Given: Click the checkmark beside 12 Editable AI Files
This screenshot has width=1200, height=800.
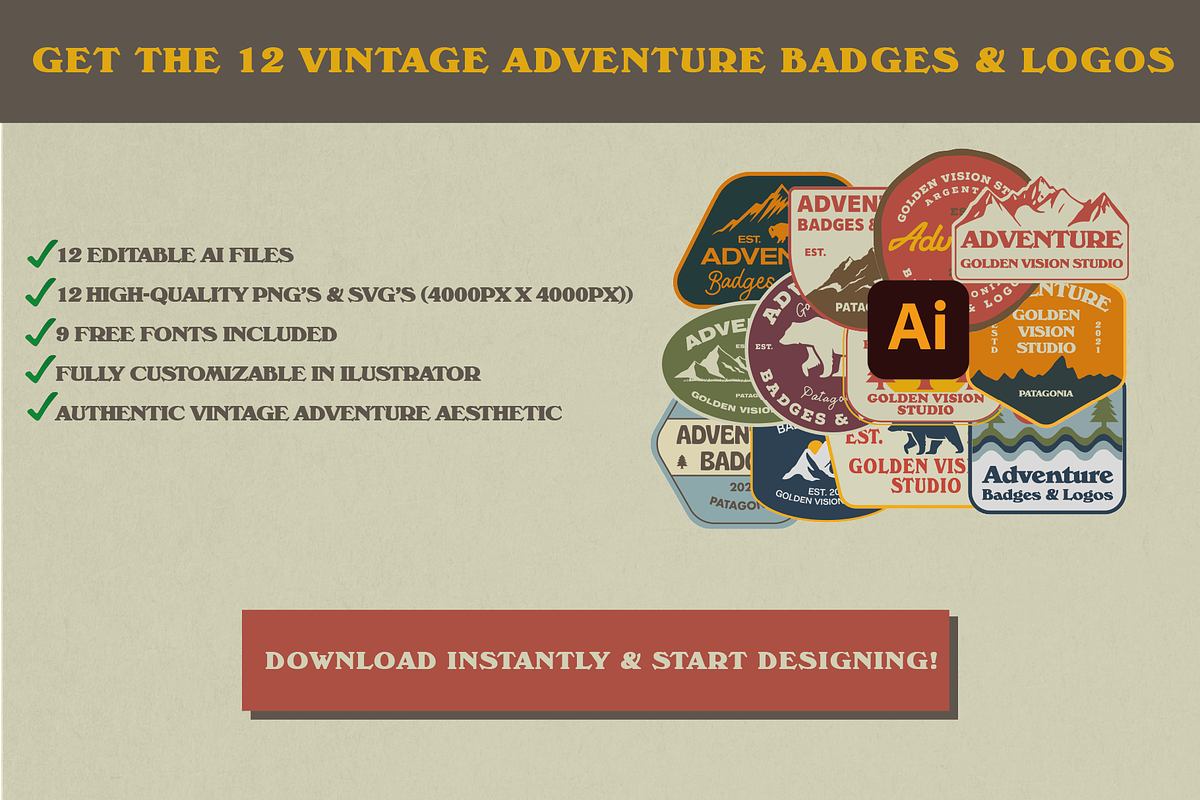Looking at the screenshot, I should [40, 253].
